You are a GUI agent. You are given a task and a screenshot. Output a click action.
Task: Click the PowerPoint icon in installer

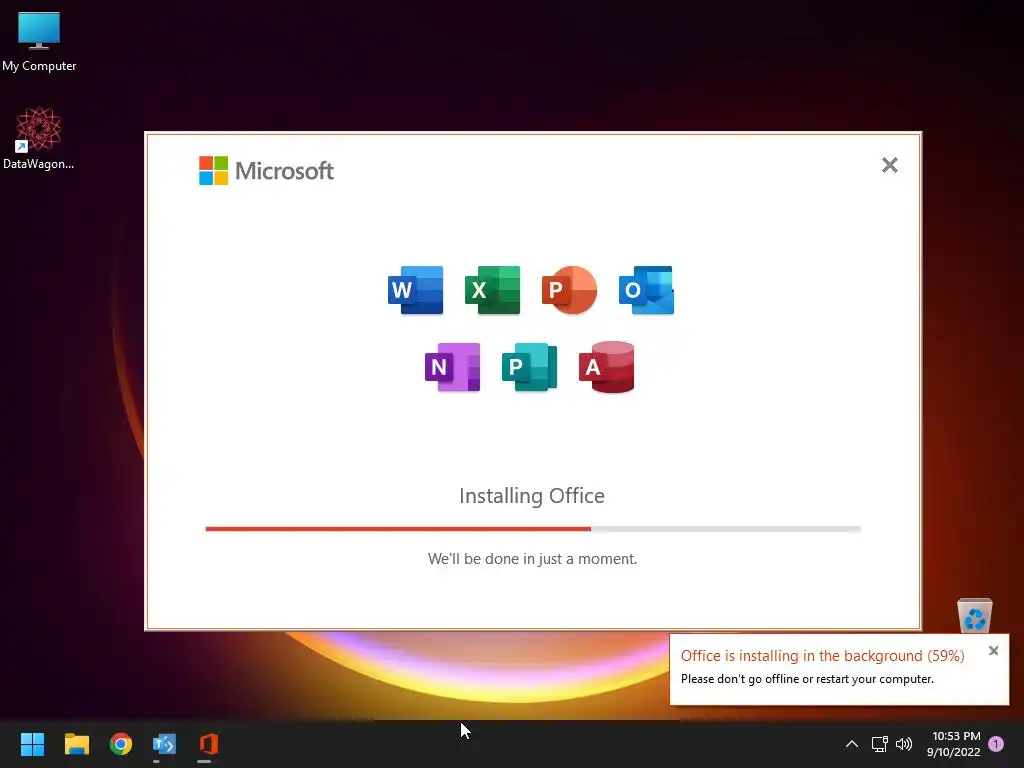[x=569, y=290]
